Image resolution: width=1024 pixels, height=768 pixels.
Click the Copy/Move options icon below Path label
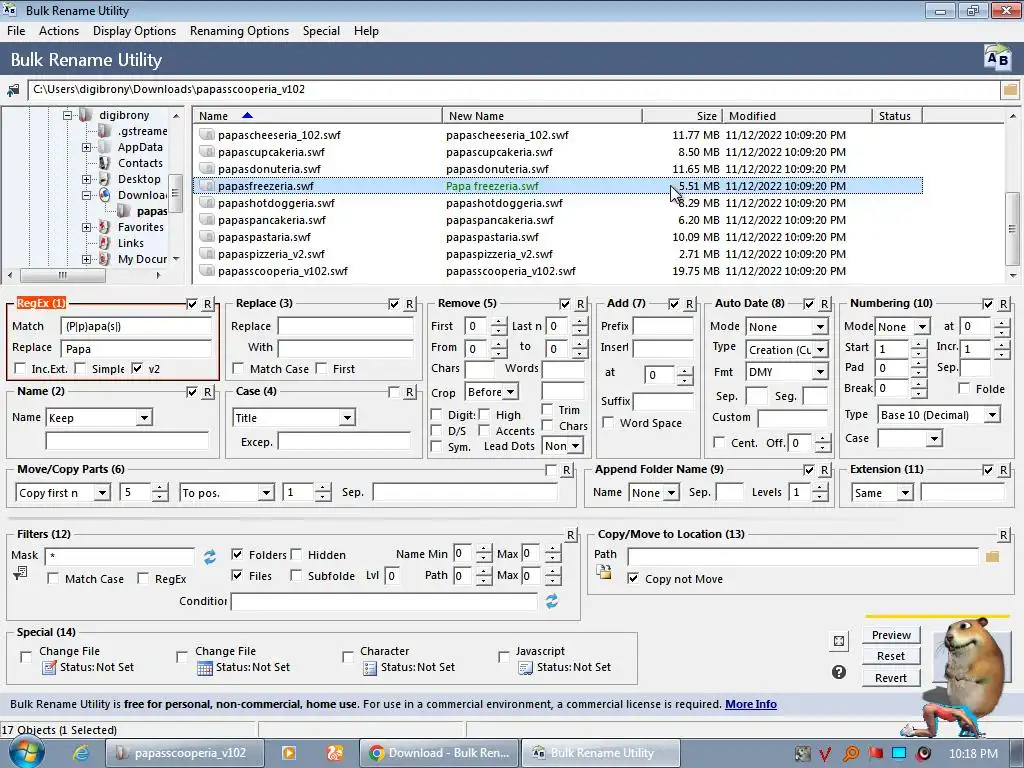(604, 573)
